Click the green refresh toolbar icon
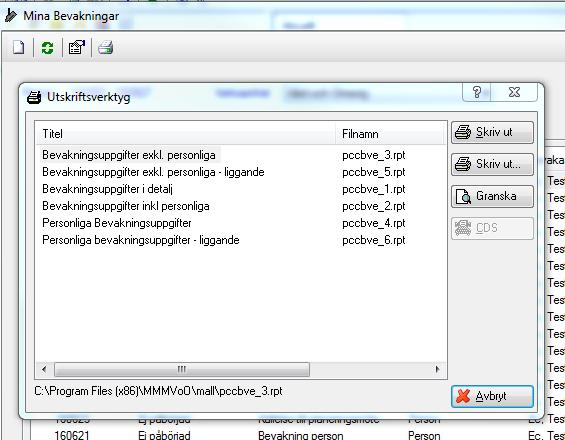The width and height of the screenshot is (565, 440). tap(47, 48)
